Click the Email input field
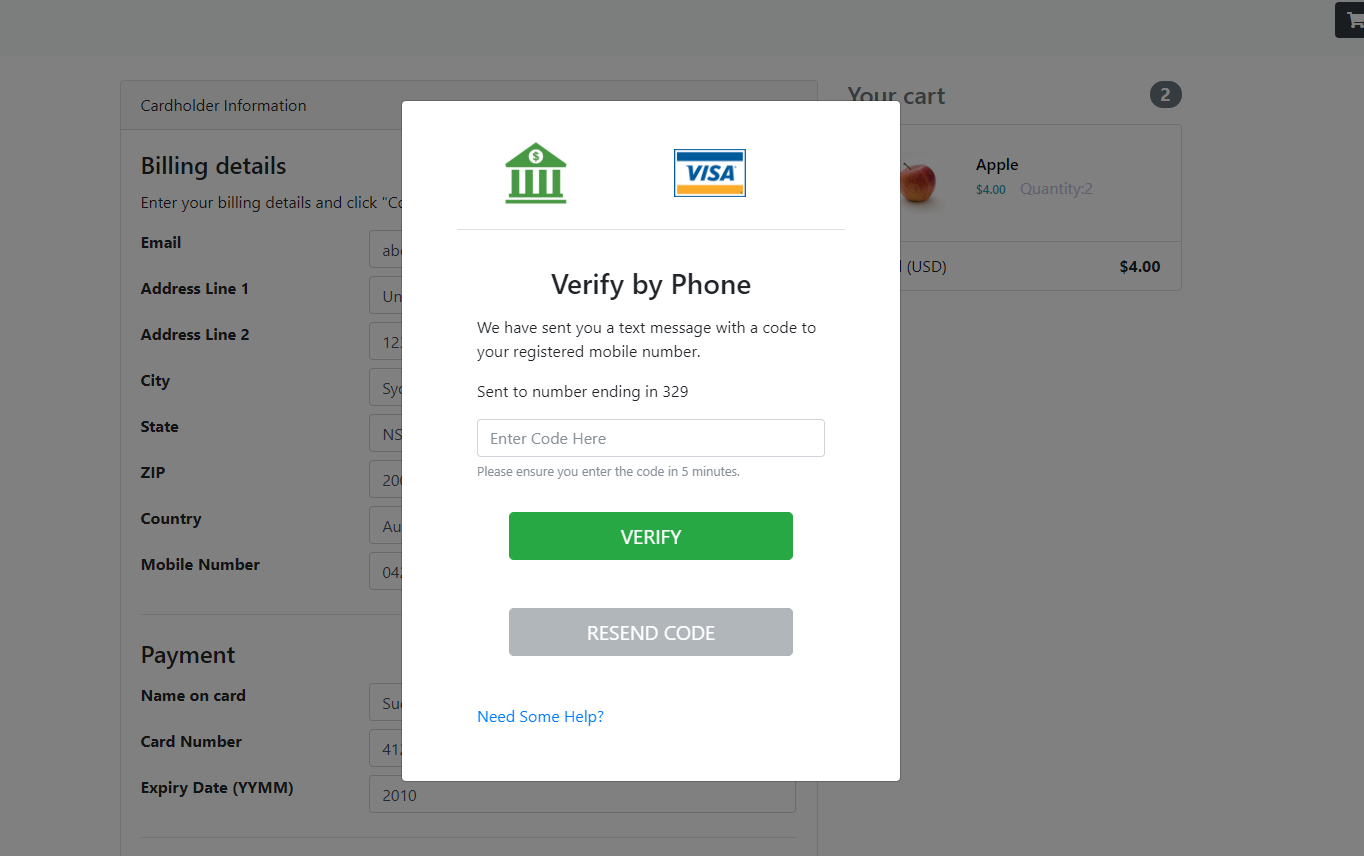Image resolution: width=1364 pixels, height=856 pixels. [386, 250]
